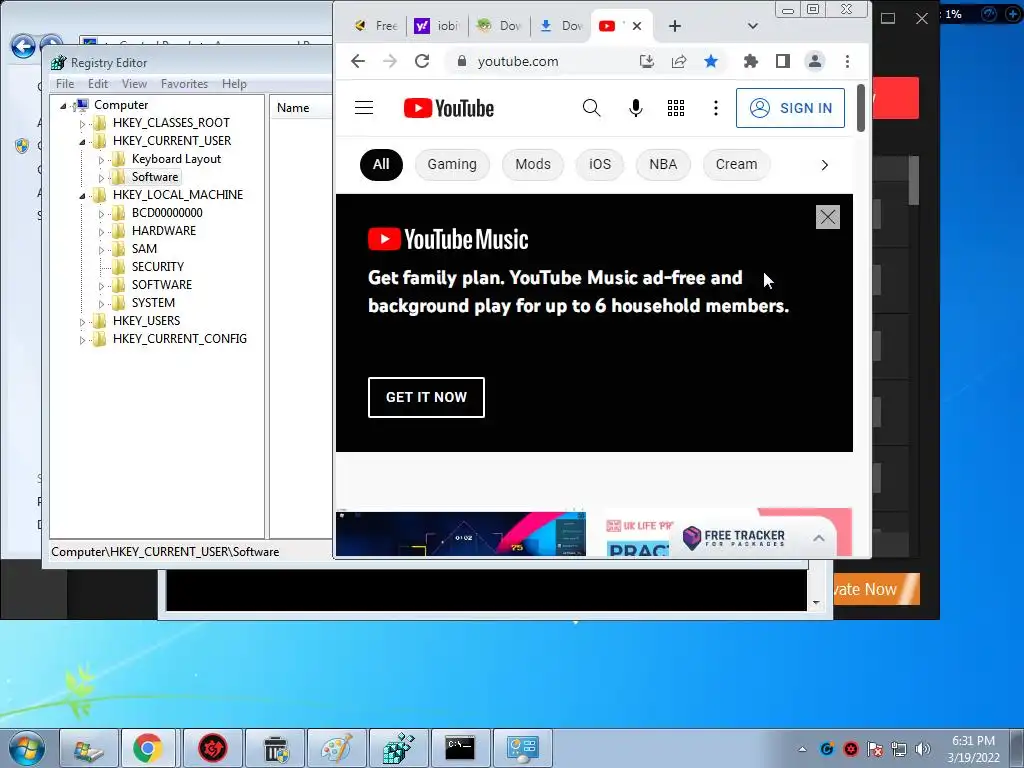Open Chrome from the taskbar
Image resolution: width=1024 pixels, height=768 pixels.
148,748
